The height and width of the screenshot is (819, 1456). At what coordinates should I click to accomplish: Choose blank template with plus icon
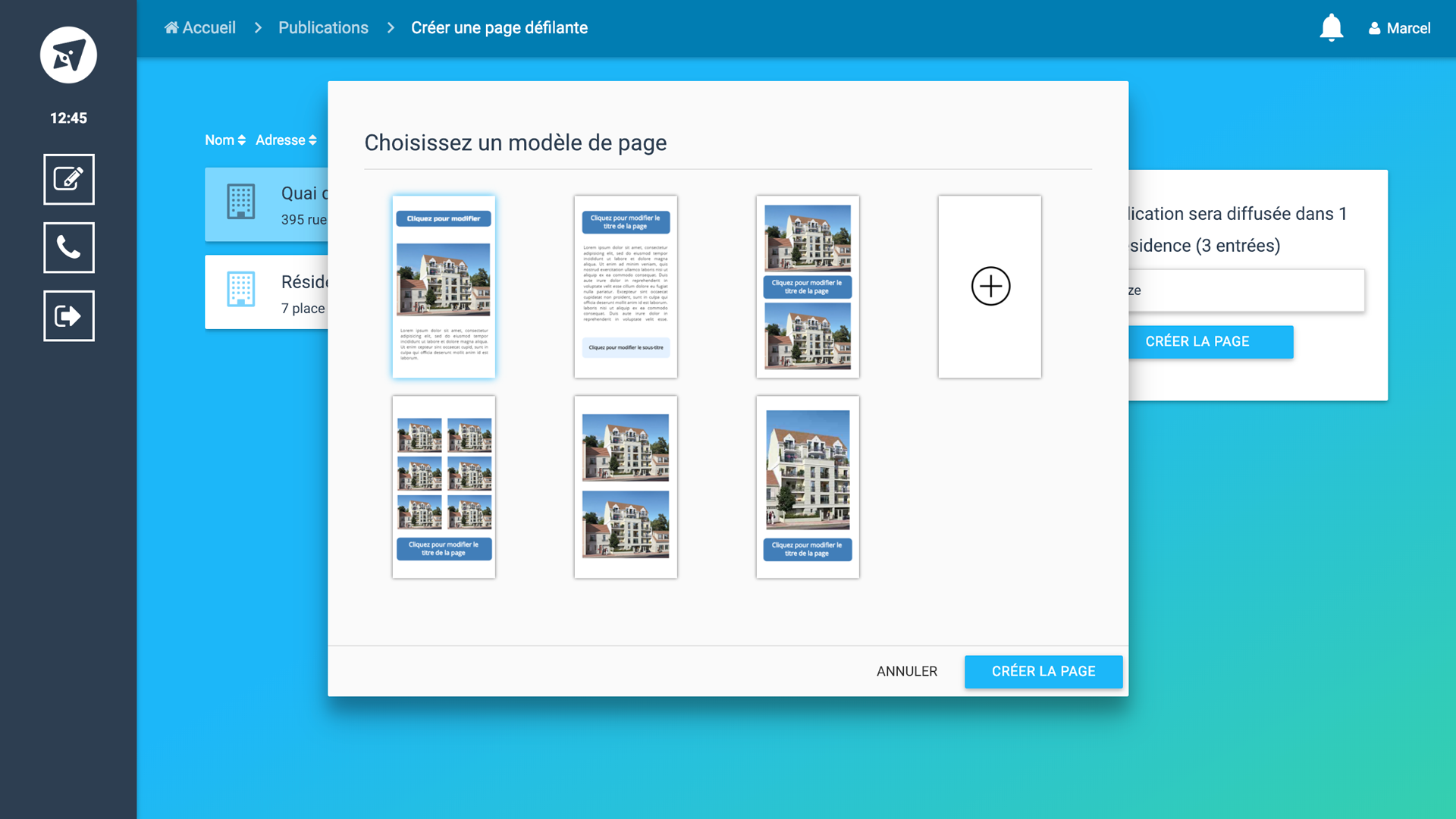[990, 287]
